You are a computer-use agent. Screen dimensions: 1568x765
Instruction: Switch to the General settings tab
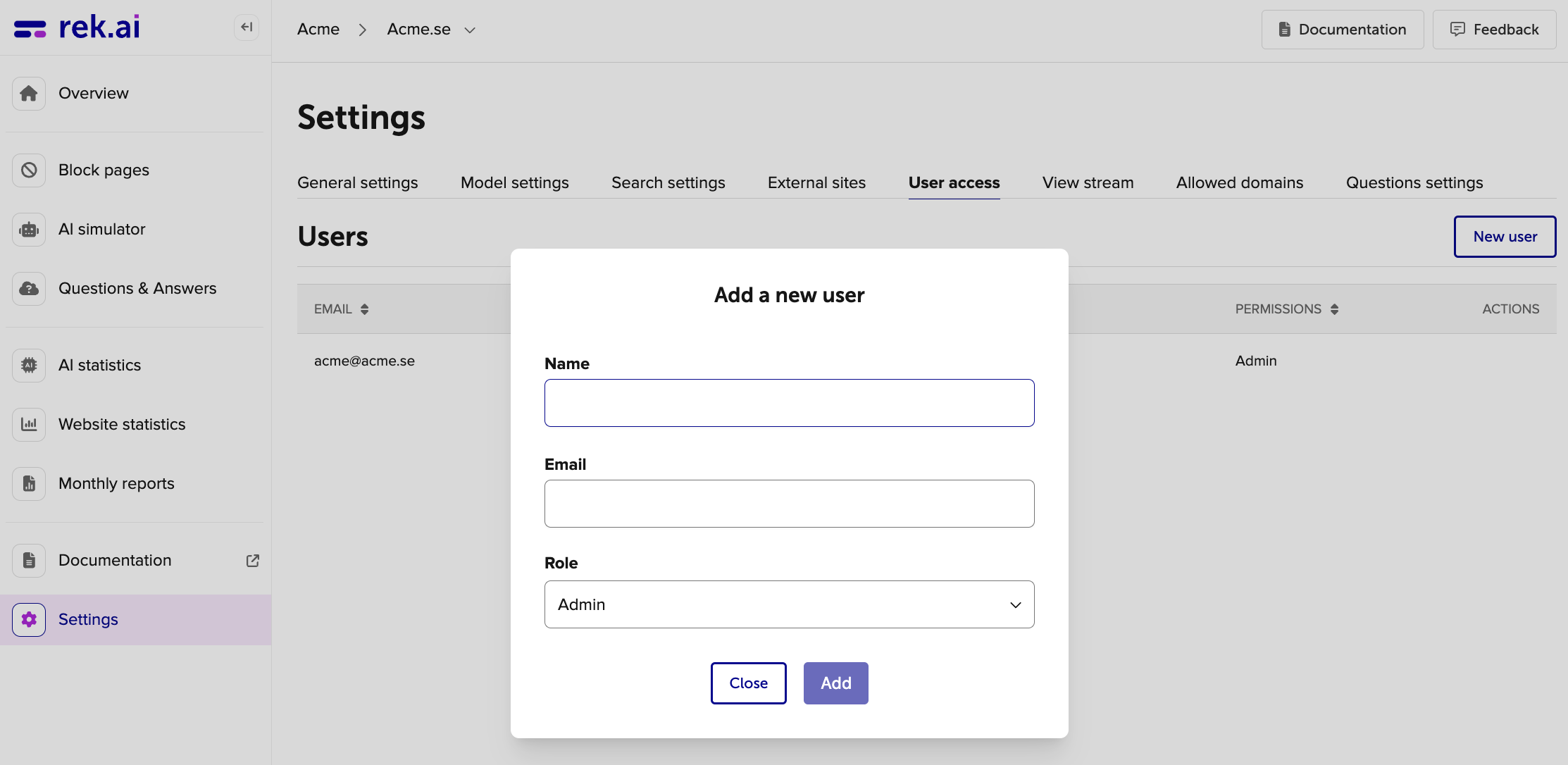pos(357,182)
